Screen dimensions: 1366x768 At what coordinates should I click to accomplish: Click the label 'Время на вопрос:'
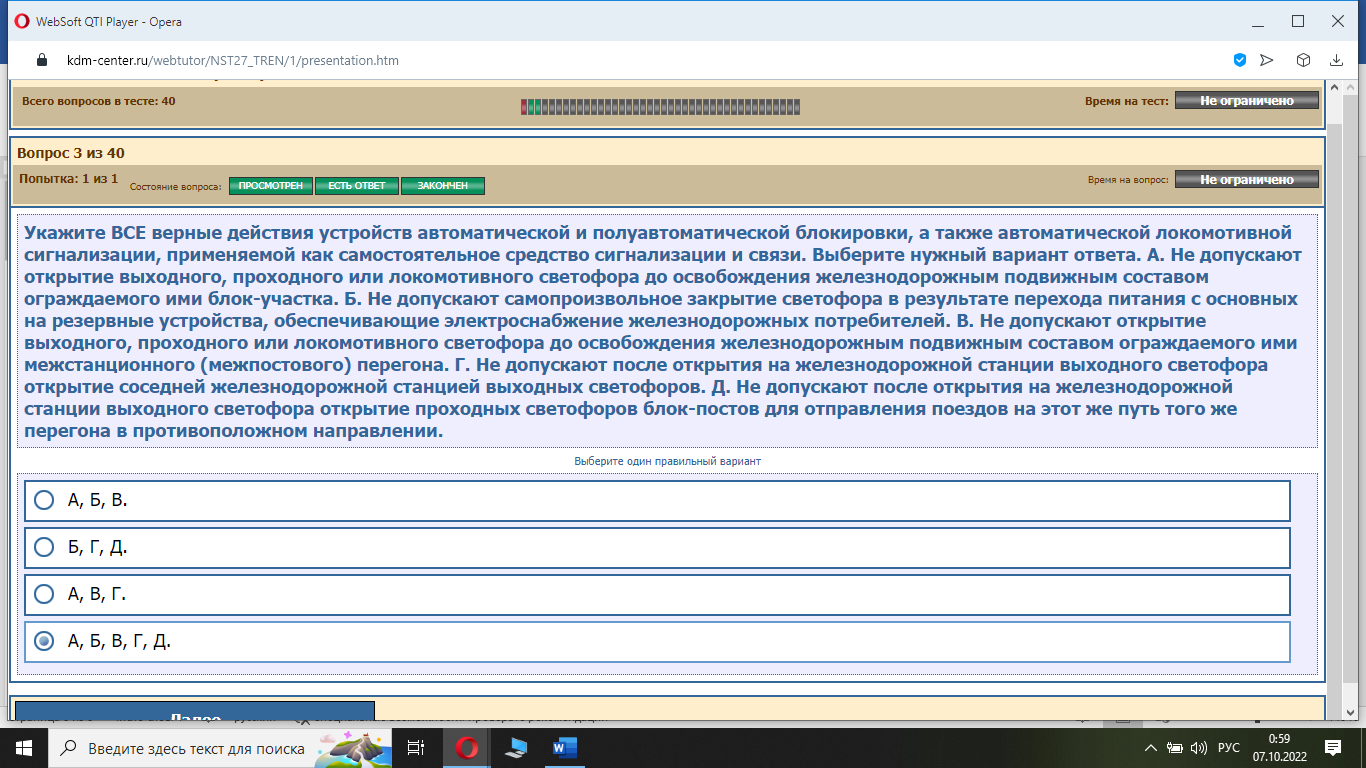(x=1128, y=180)
